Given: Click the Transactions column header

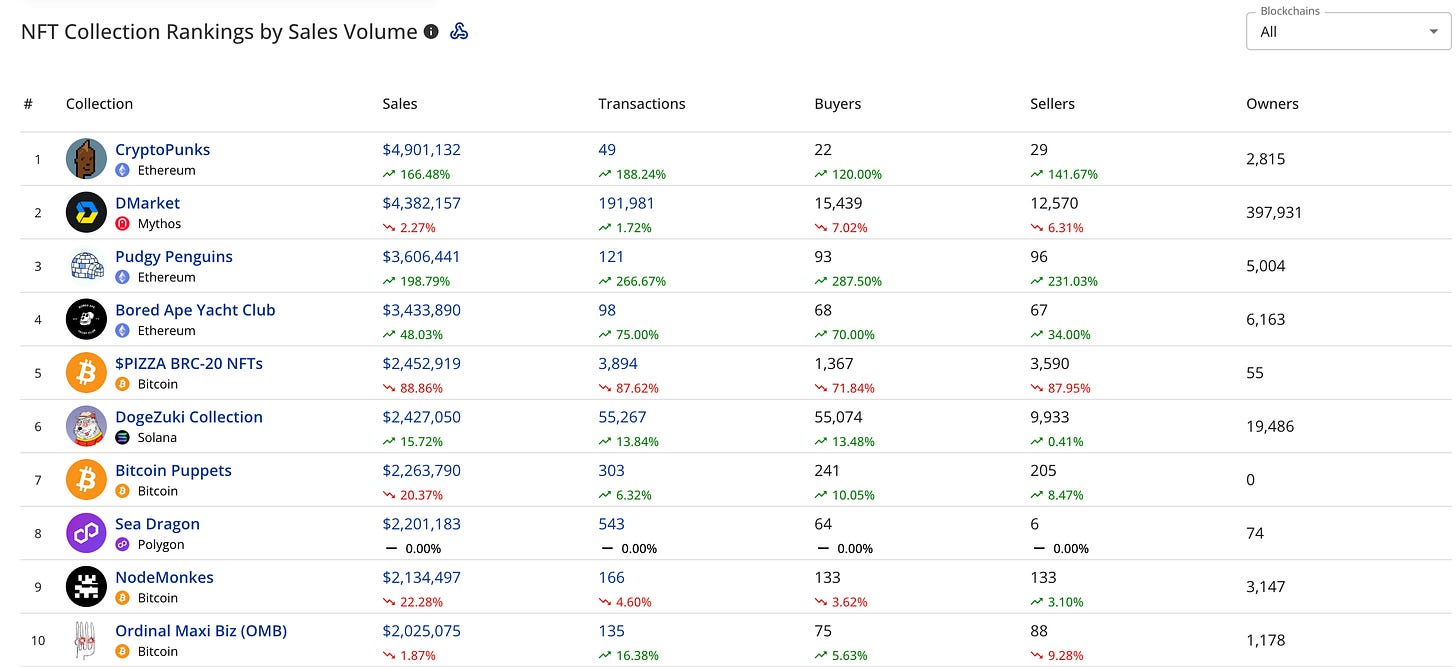Looking at the screenshot, I should point(642,104).
